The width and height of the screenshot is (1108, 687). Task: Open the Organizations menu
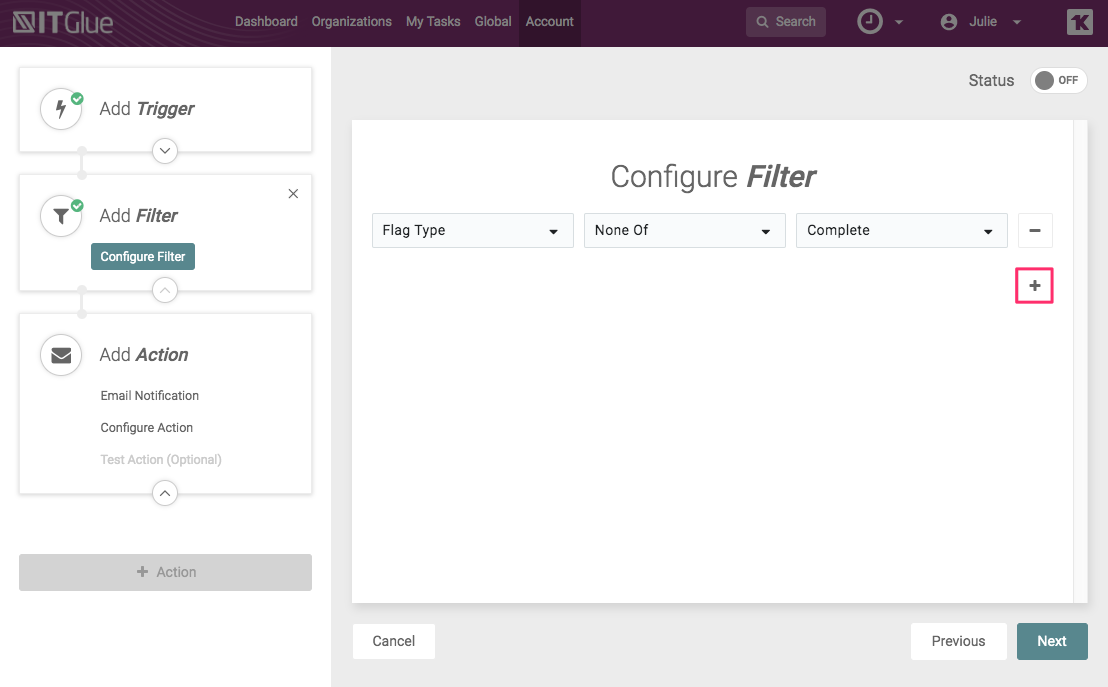click(351, 22)
